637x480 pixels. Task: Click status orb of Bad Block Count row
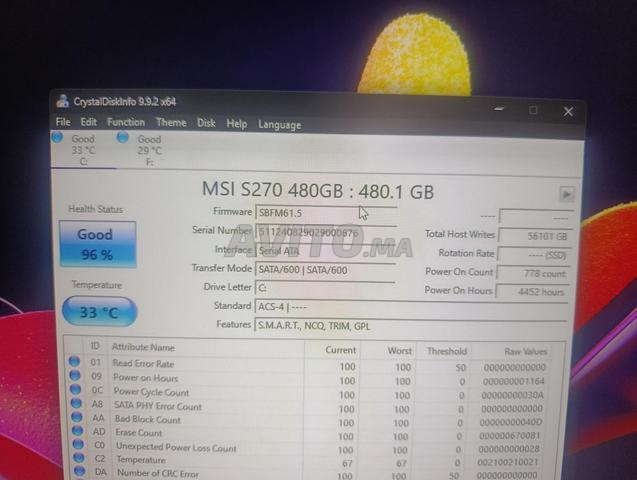click(x=77, y=417)
